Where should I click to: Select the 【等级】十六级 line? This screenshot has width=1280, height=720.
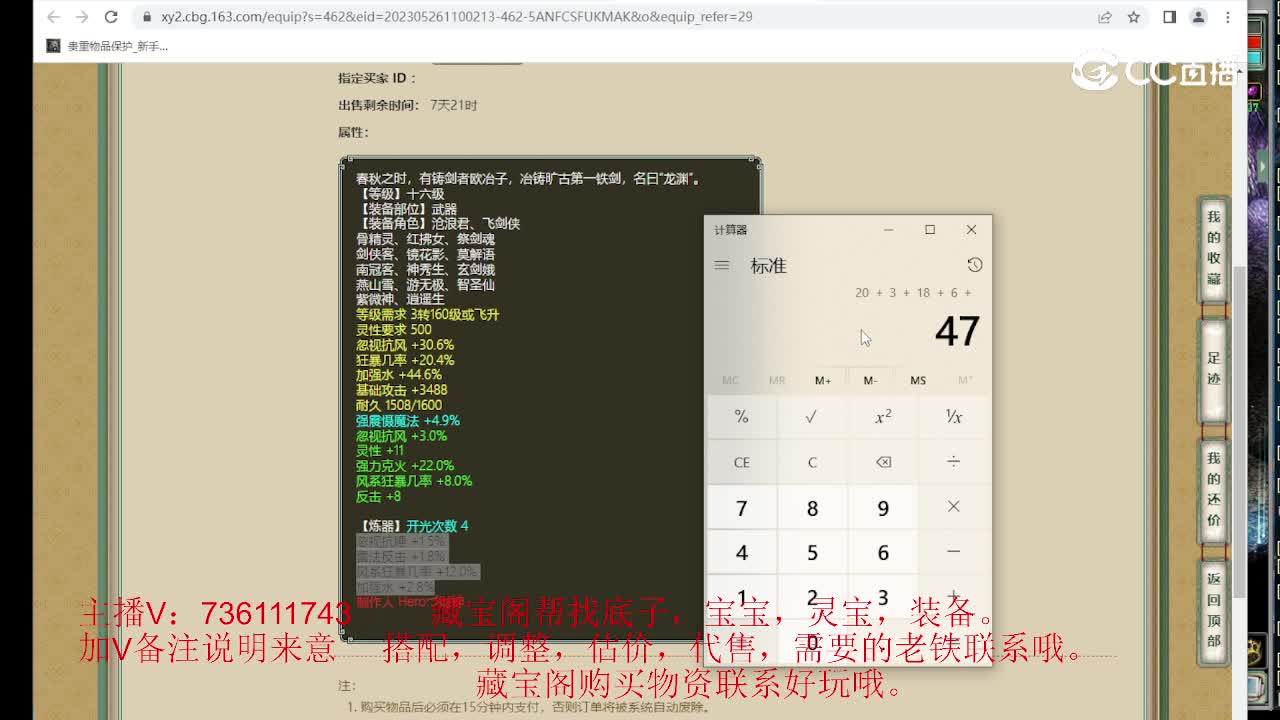click(x=400, y=194)
